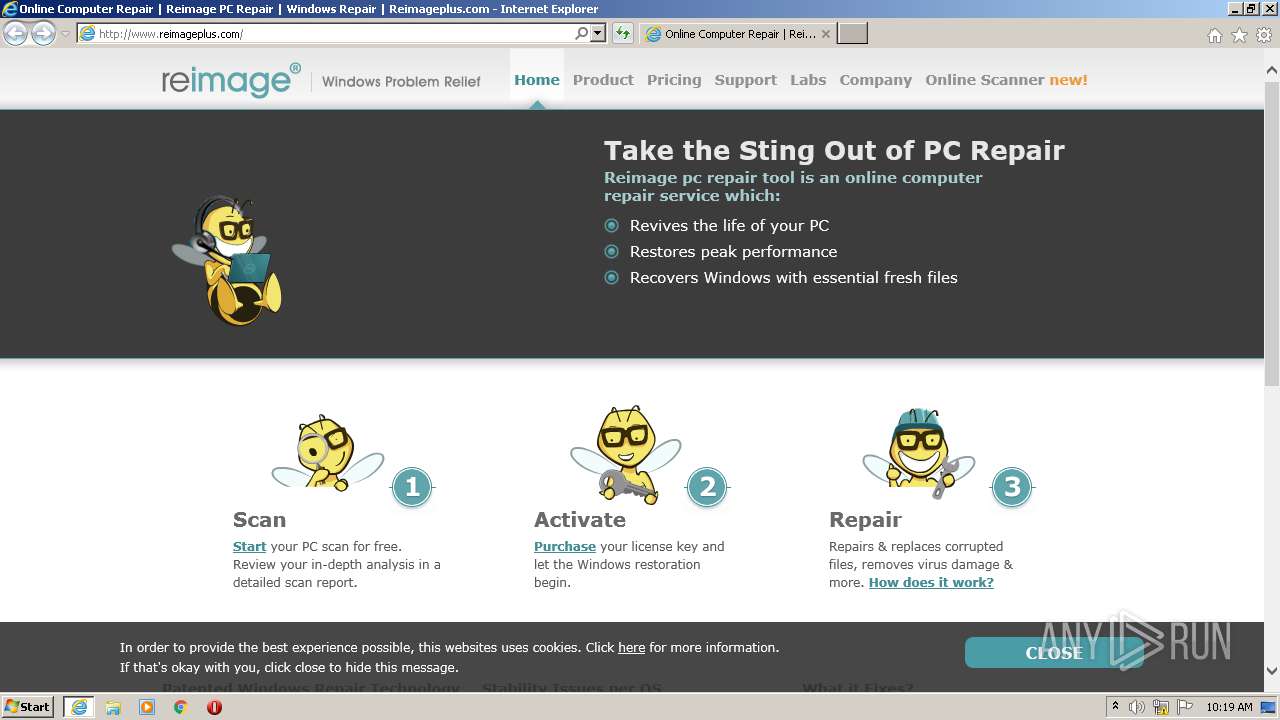Click 'Recovers Windows with essential fresh files' text
This screenshot has width=1280, height=720.
pyautogui.click(x=793, y=278)
